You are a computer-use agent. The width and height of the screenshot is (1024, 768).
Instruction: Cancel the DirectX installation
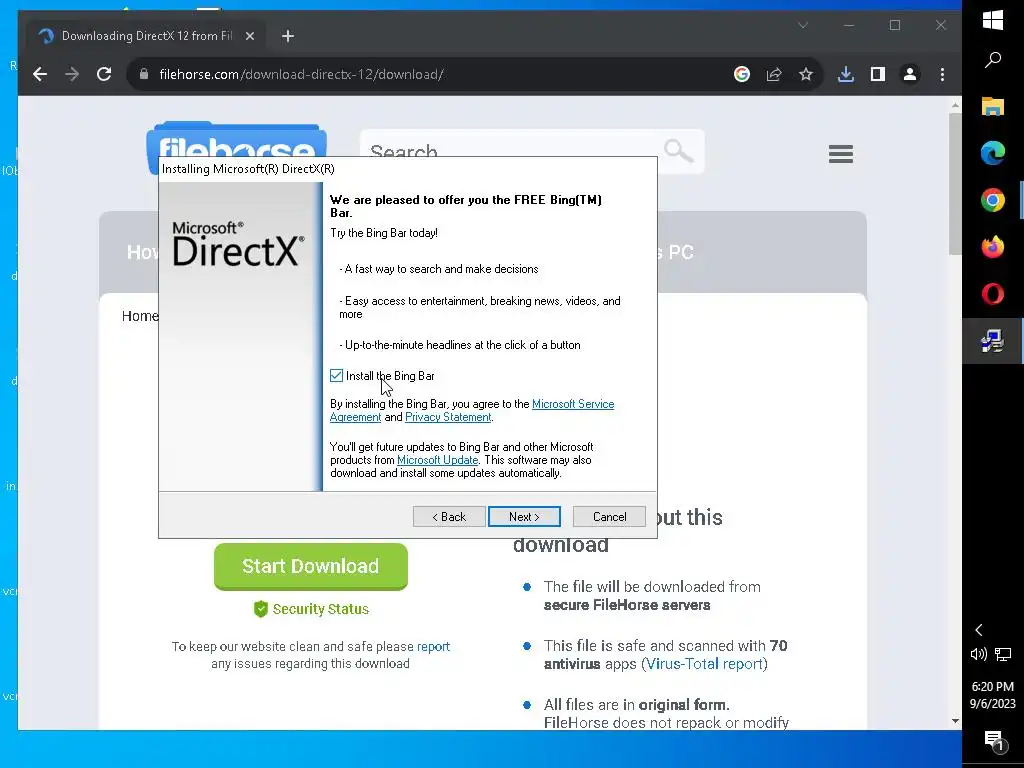(x=609, y=517)
